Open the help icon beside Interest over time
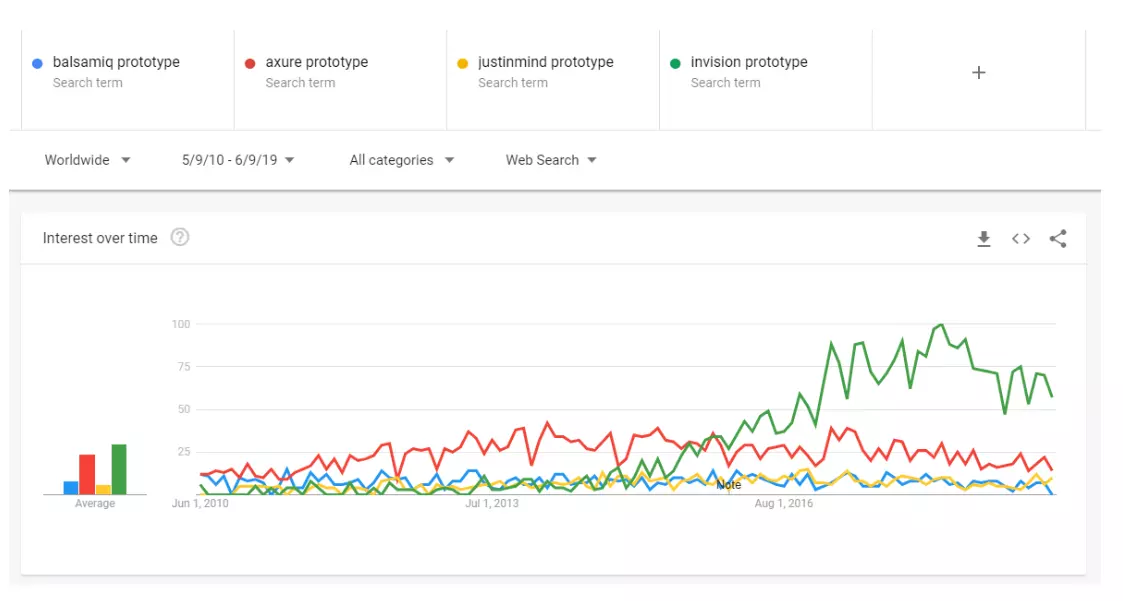Image resolution: width=1123 pixels, height=601 pixels. point(180,237)
